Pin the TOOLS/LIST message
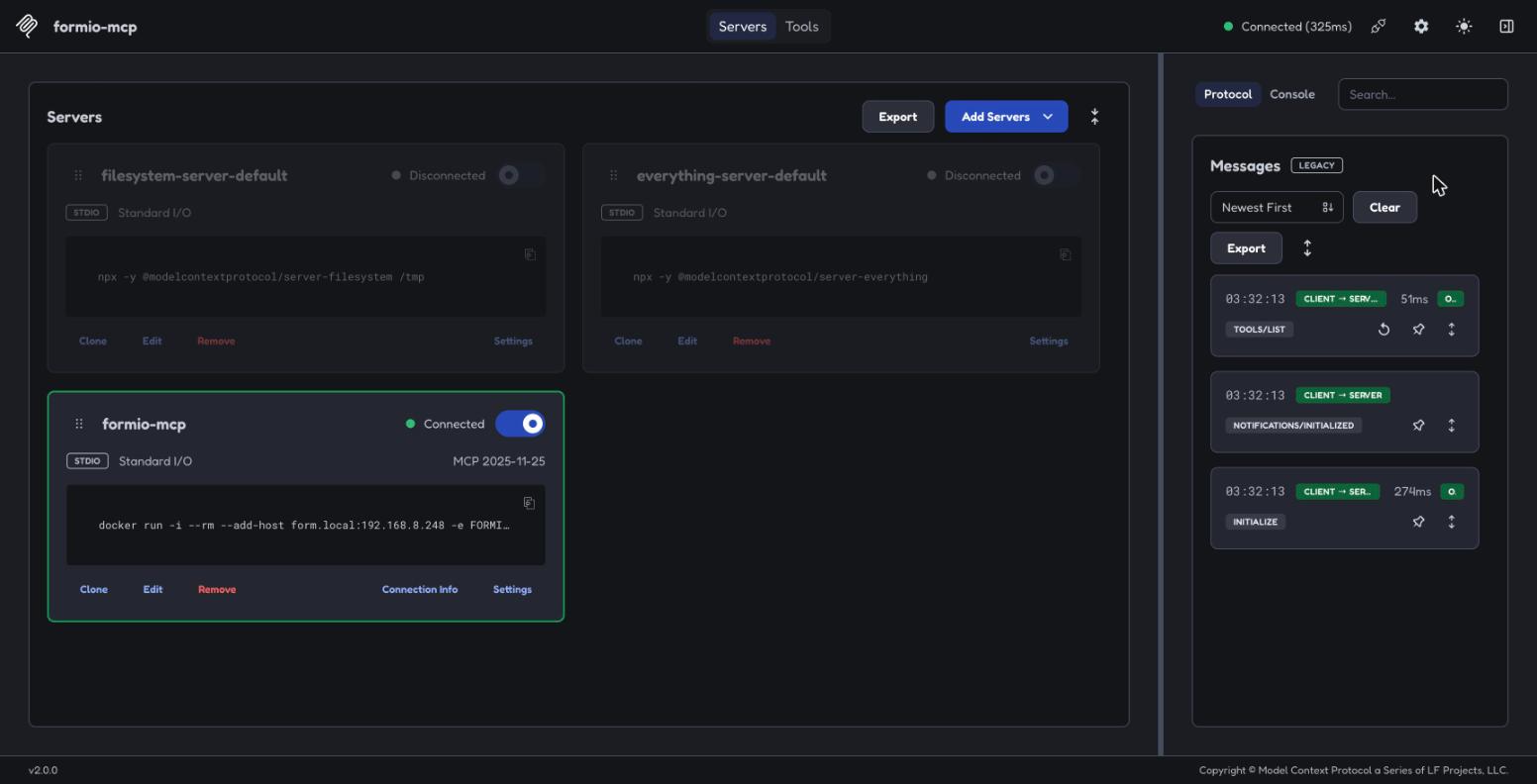 pos(1418,330)
